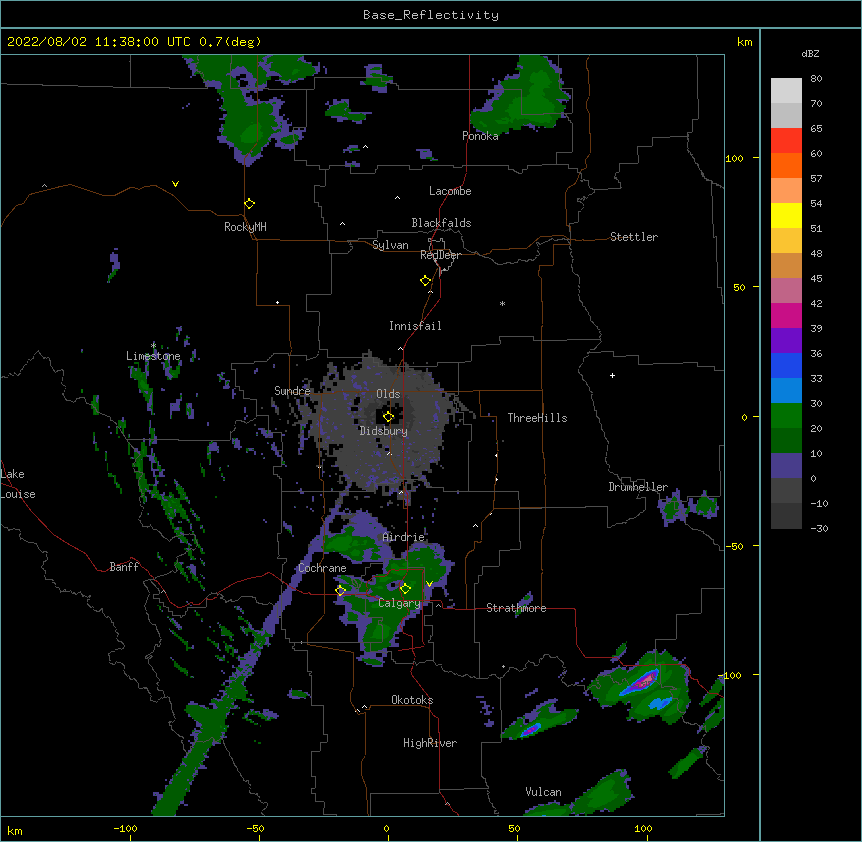Click the Strathmore town label
Screen dimensions: 862x842
coord(516,608)
